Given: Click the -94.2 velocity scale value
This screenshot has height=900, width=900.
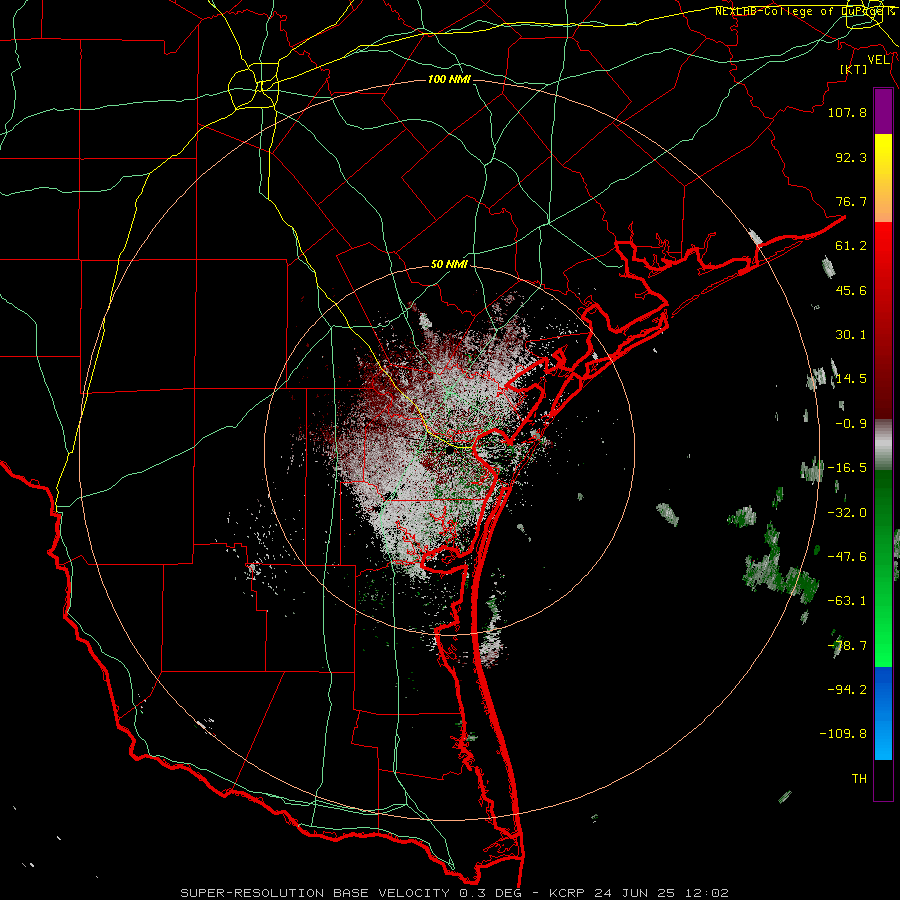Looking at the screenshot, I should 847,690.
